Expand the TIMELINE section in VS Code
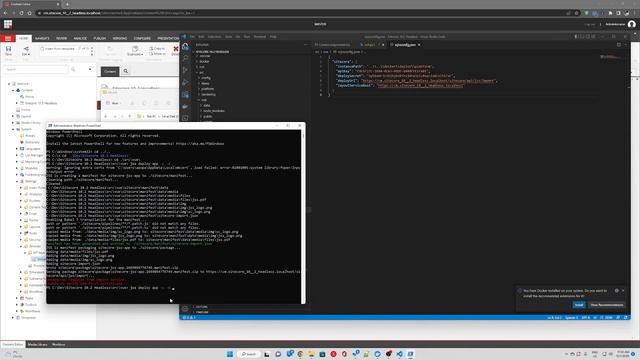640x360 pixels. (202, 312)
